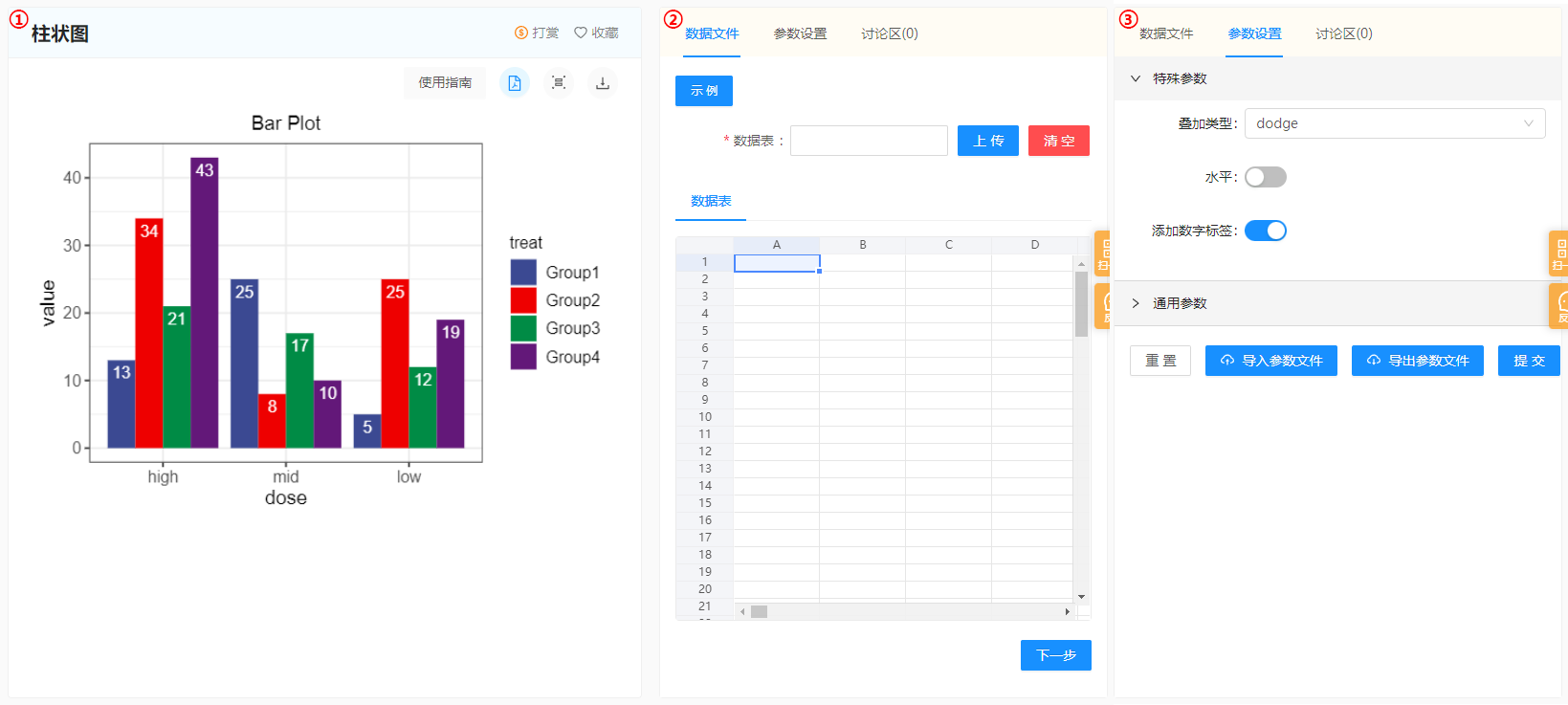Click the red bar labeled 34
The width and height of the screenshot is (1568, 705).
[x=149, y=333]
